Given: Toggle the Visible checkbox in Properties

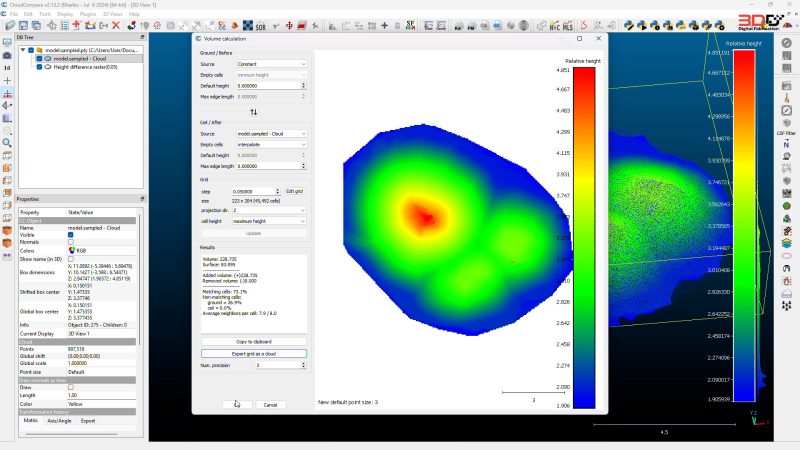Looking at the screenshot, I should [70, 235].
